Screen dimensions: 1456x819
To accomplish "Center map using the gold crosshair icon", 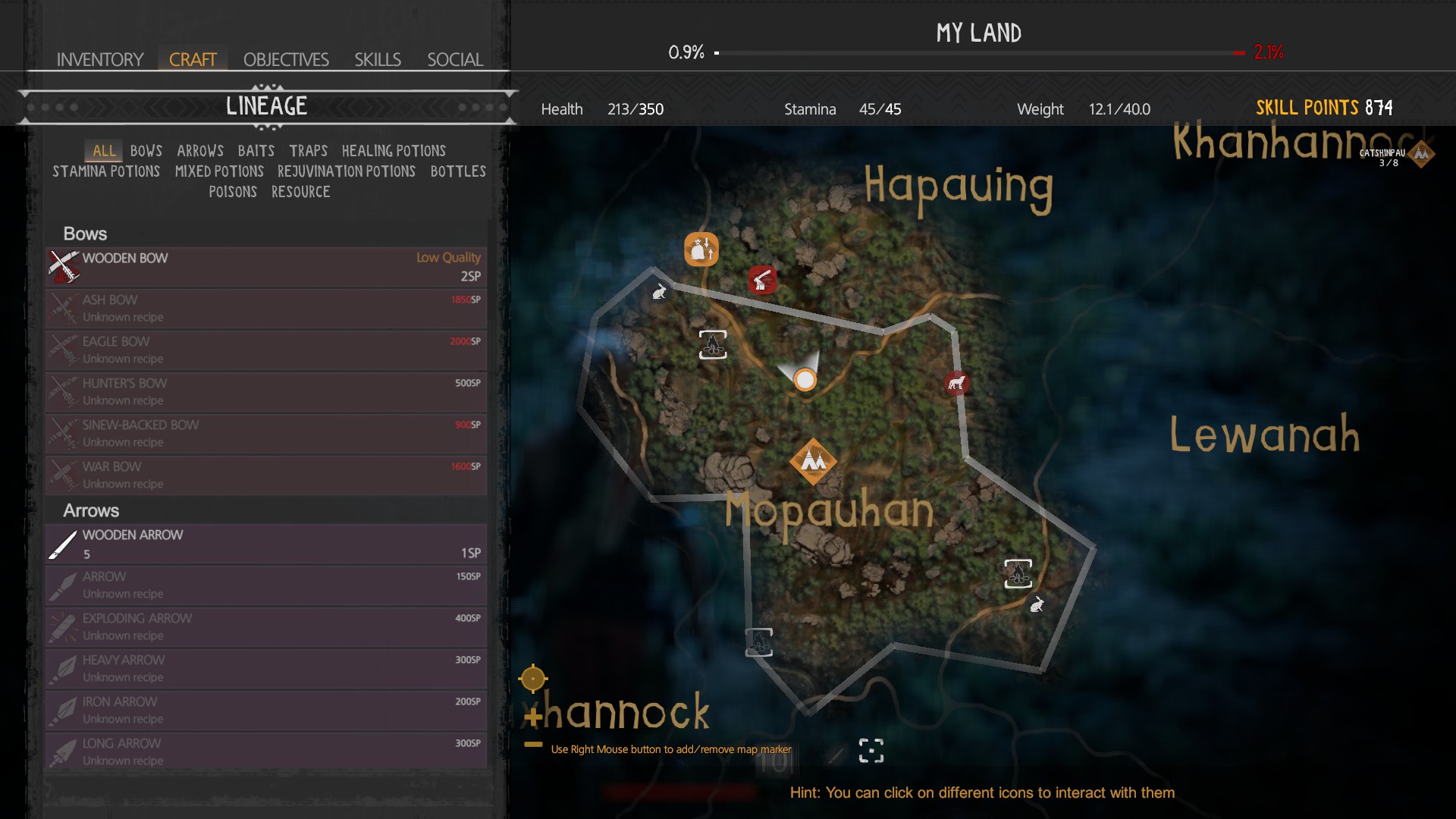I will point(533,678).
